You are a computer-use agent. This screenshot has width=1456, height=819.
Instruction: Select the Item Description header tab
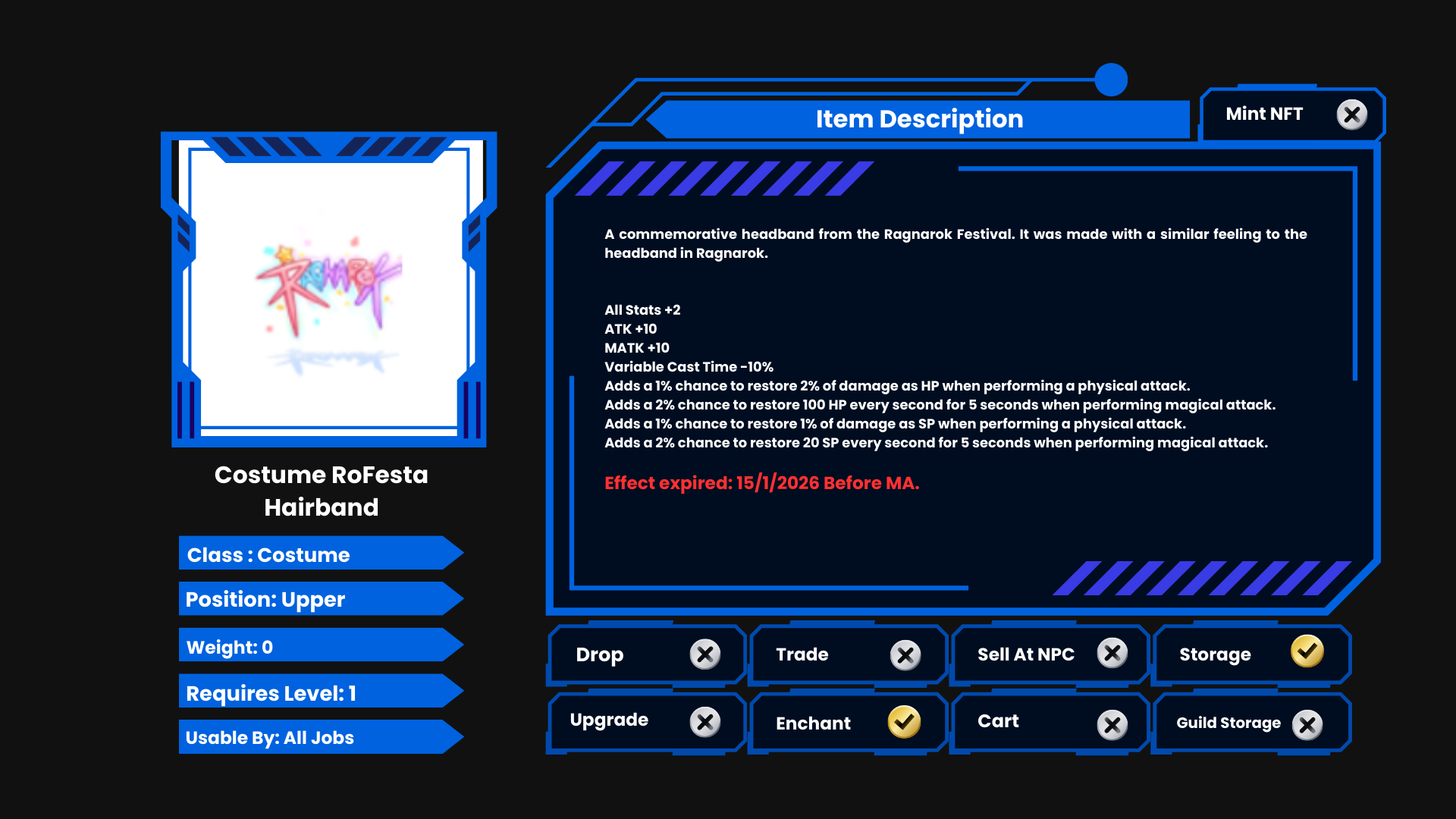pos(919,119)
